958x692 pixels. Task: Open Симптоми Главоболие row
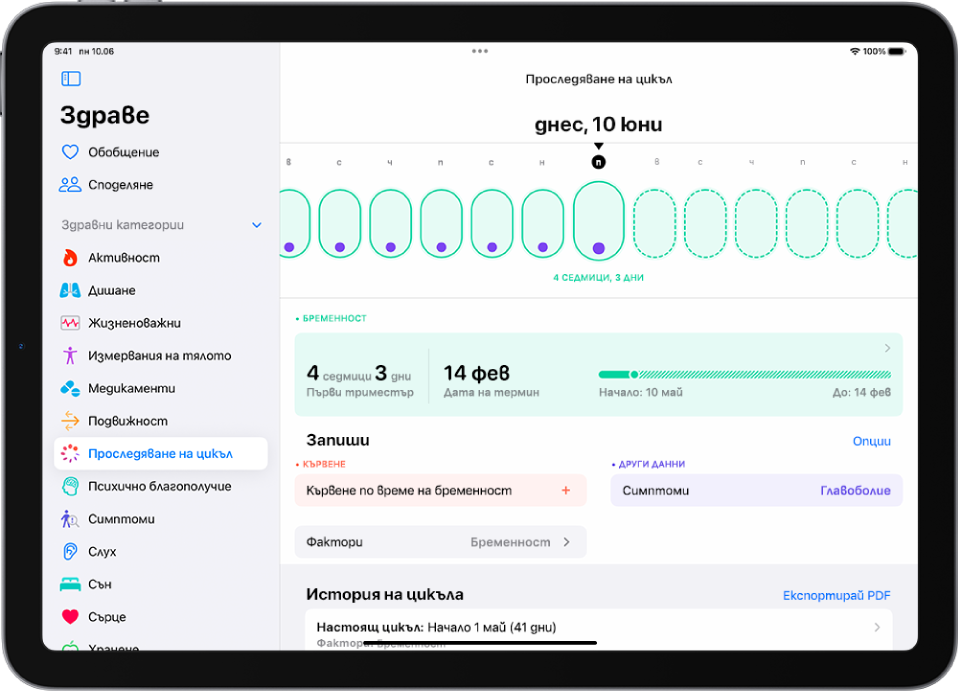[x=756, y=490]
